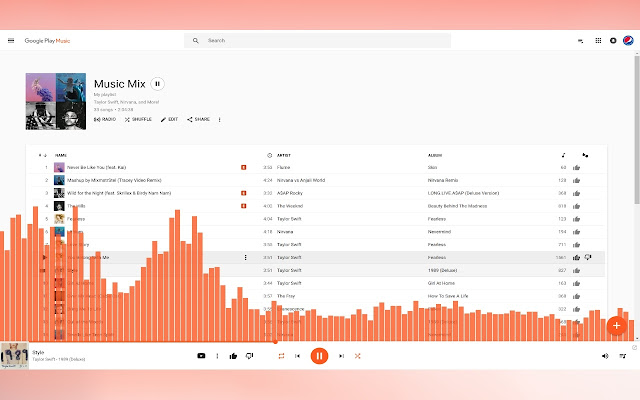Click the page vertical scrollbar
The image size is (640, 400).
pyautogui.click(x=637, y=130)
